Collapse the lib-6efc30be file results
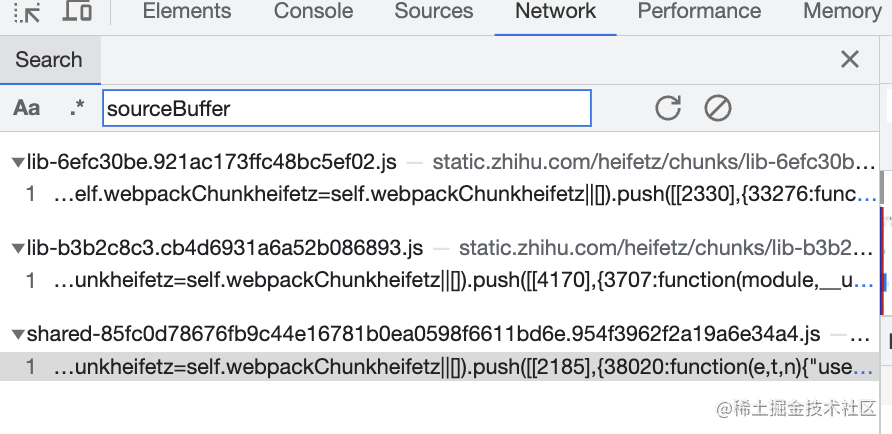This screenshot has width=892, height=434. (17, 162)
